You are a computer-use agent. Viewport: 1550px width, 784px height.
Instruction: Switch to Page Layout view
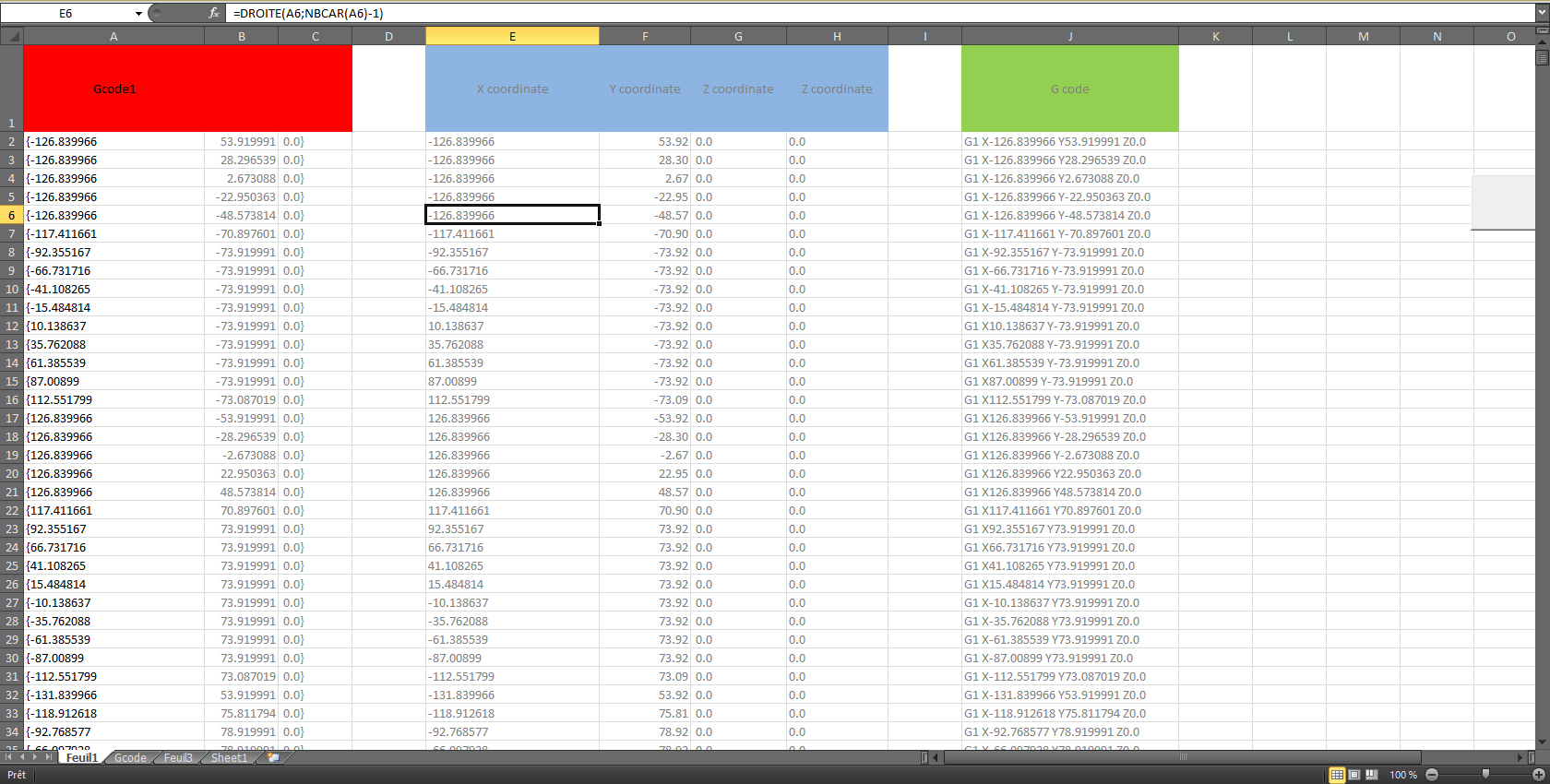1354,775
